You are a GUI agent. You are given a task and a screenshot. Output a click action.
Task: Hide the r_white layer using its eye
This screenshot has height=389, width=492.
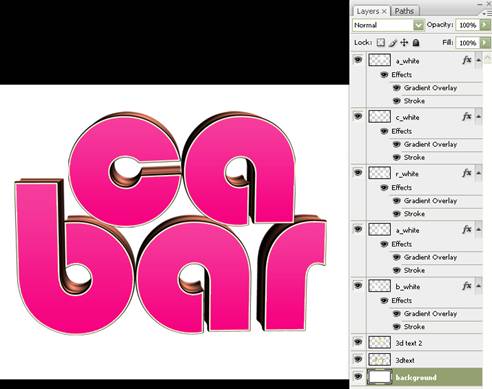point(358,173)
